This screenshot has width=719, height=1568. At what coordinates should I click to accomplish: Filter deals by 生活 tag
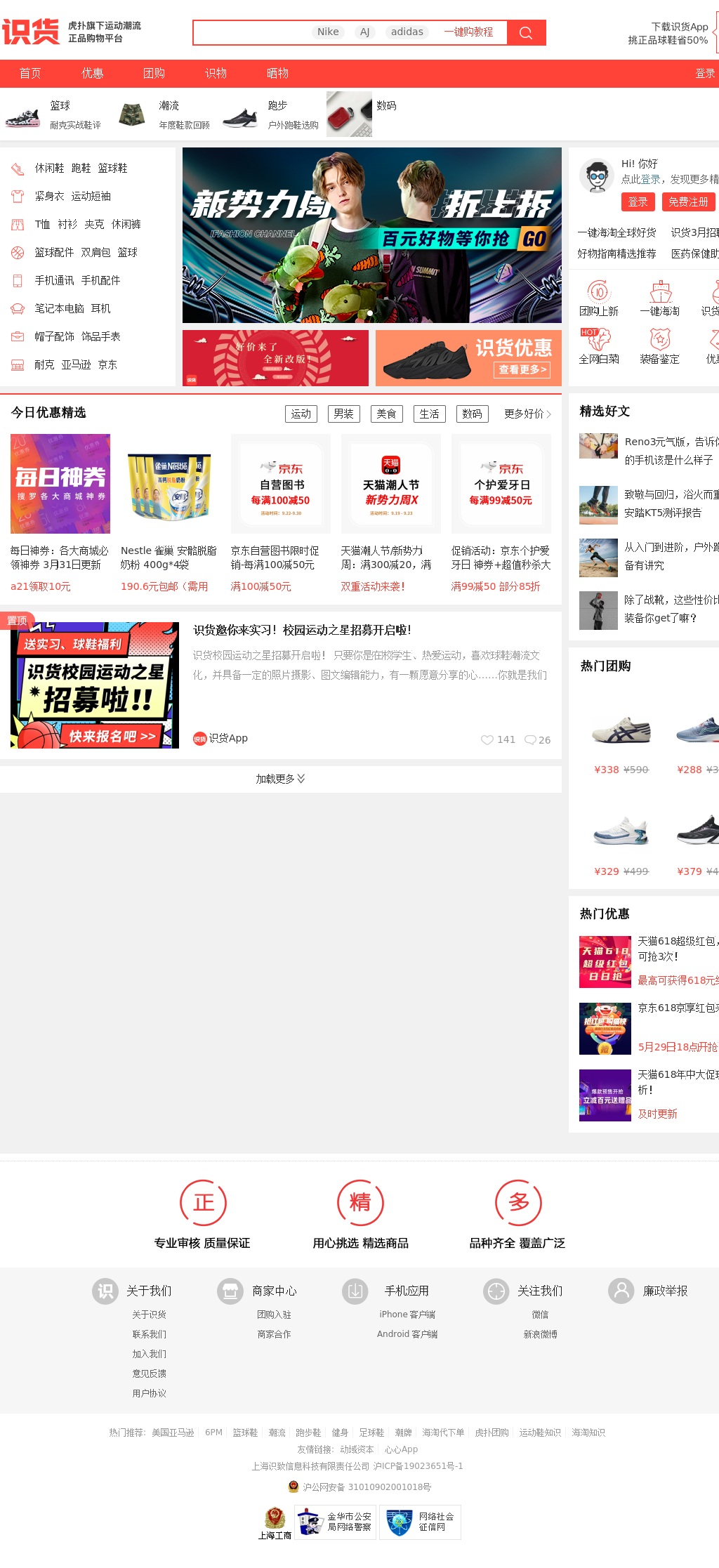430,414
